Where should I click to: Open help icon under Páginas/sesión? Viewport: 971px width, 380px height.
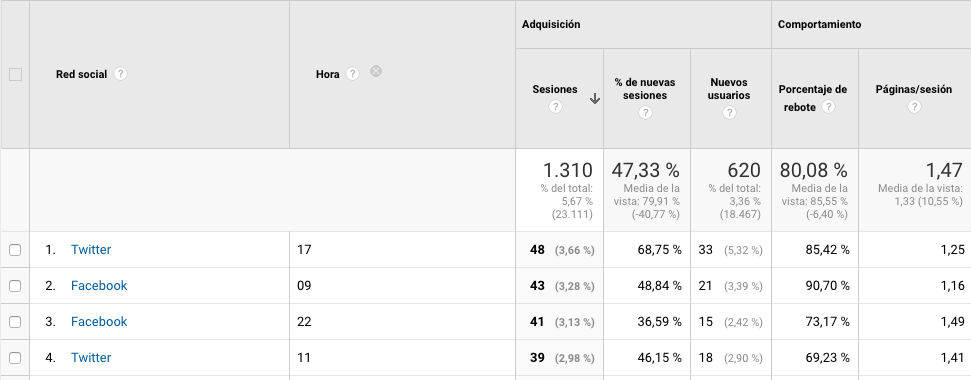914,106
